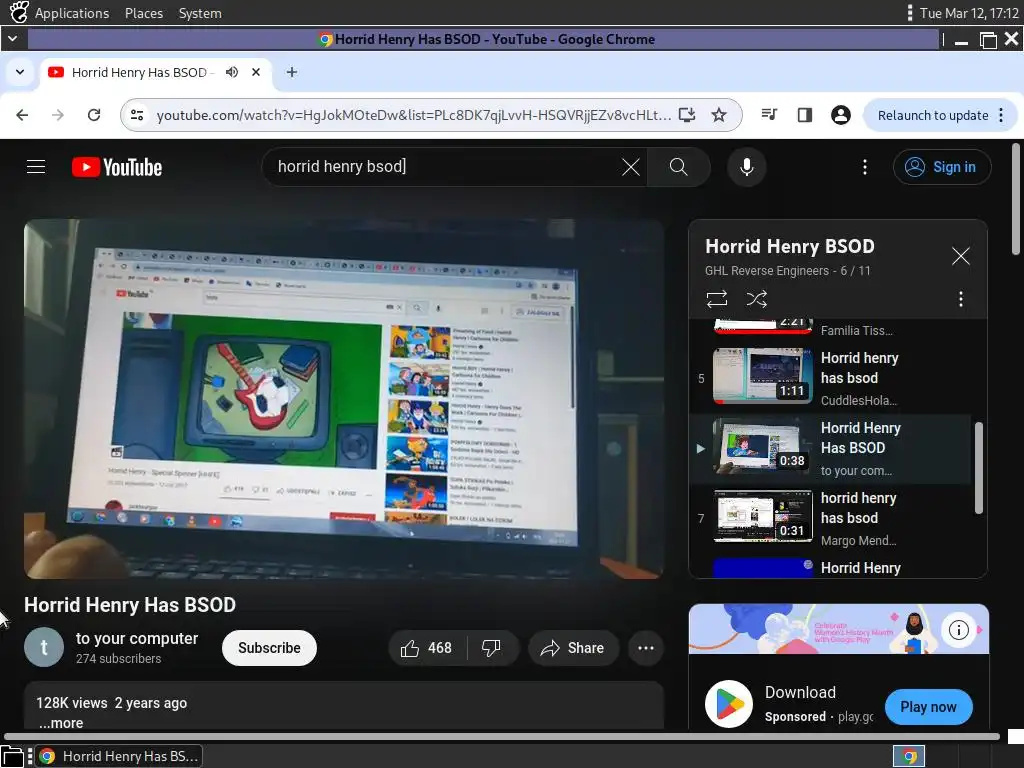The width and height of the screenshot is (1024, 768).
Task: Open the tab search dropdown chevron
Action: tap(20, 72)
